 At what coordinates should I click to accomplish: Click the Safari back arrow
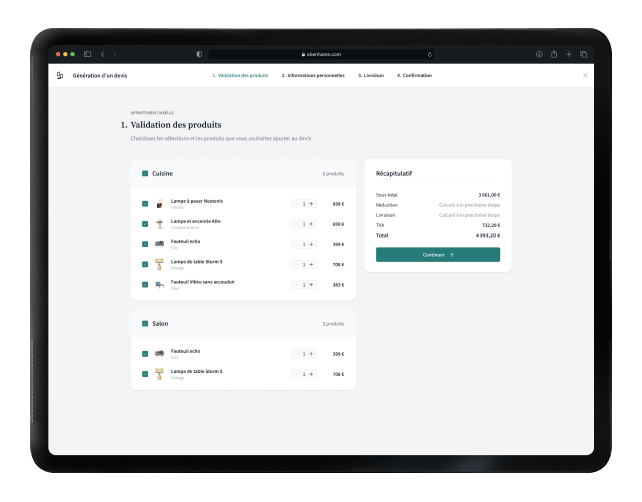click(x=102, y=54)
